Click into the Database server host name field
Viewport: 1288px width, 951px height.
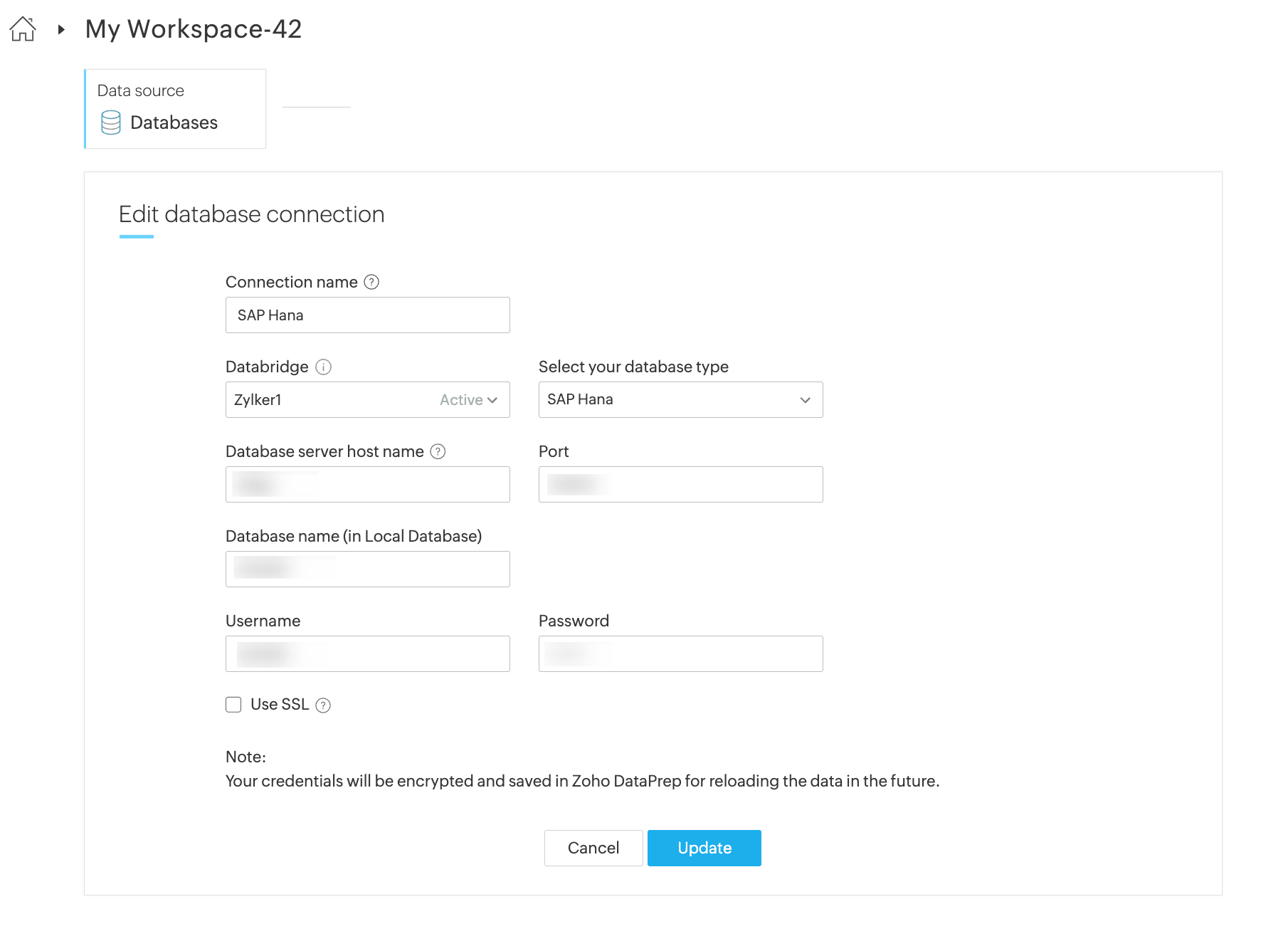(x=367, y=485)
